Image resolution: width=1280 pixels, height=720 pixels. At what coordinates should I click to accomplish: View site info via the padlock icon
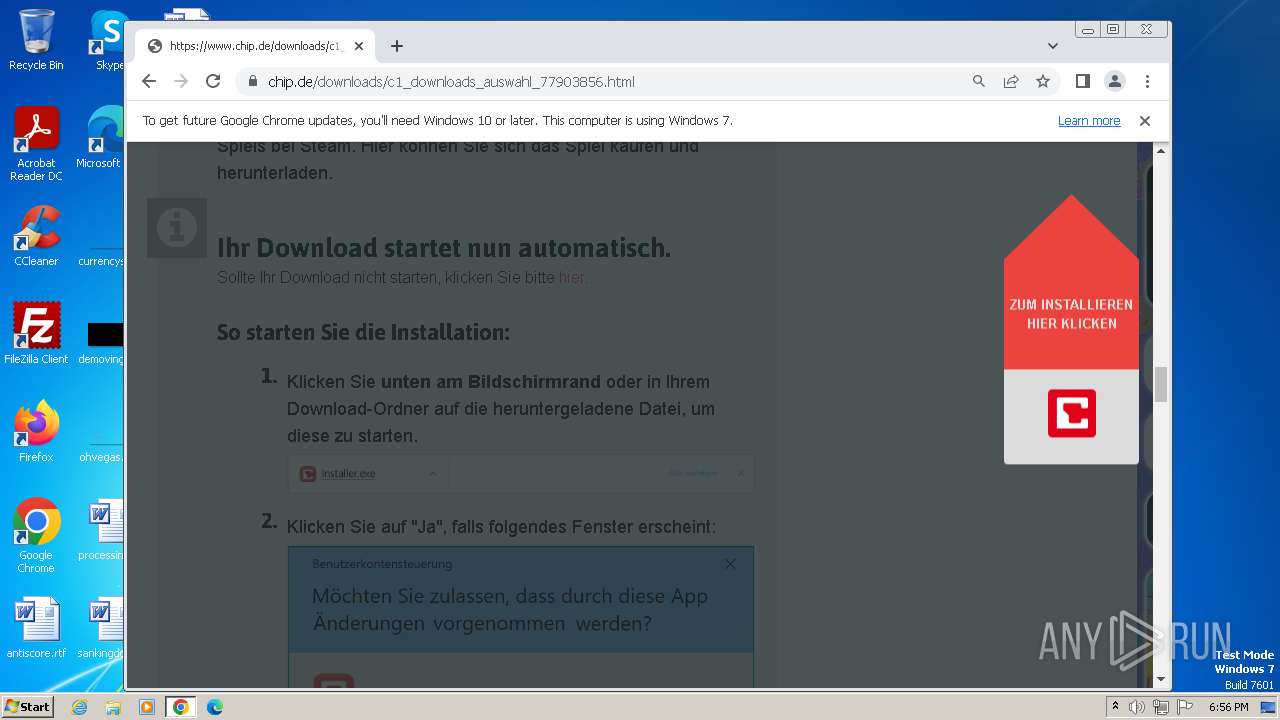click(252, 82)
